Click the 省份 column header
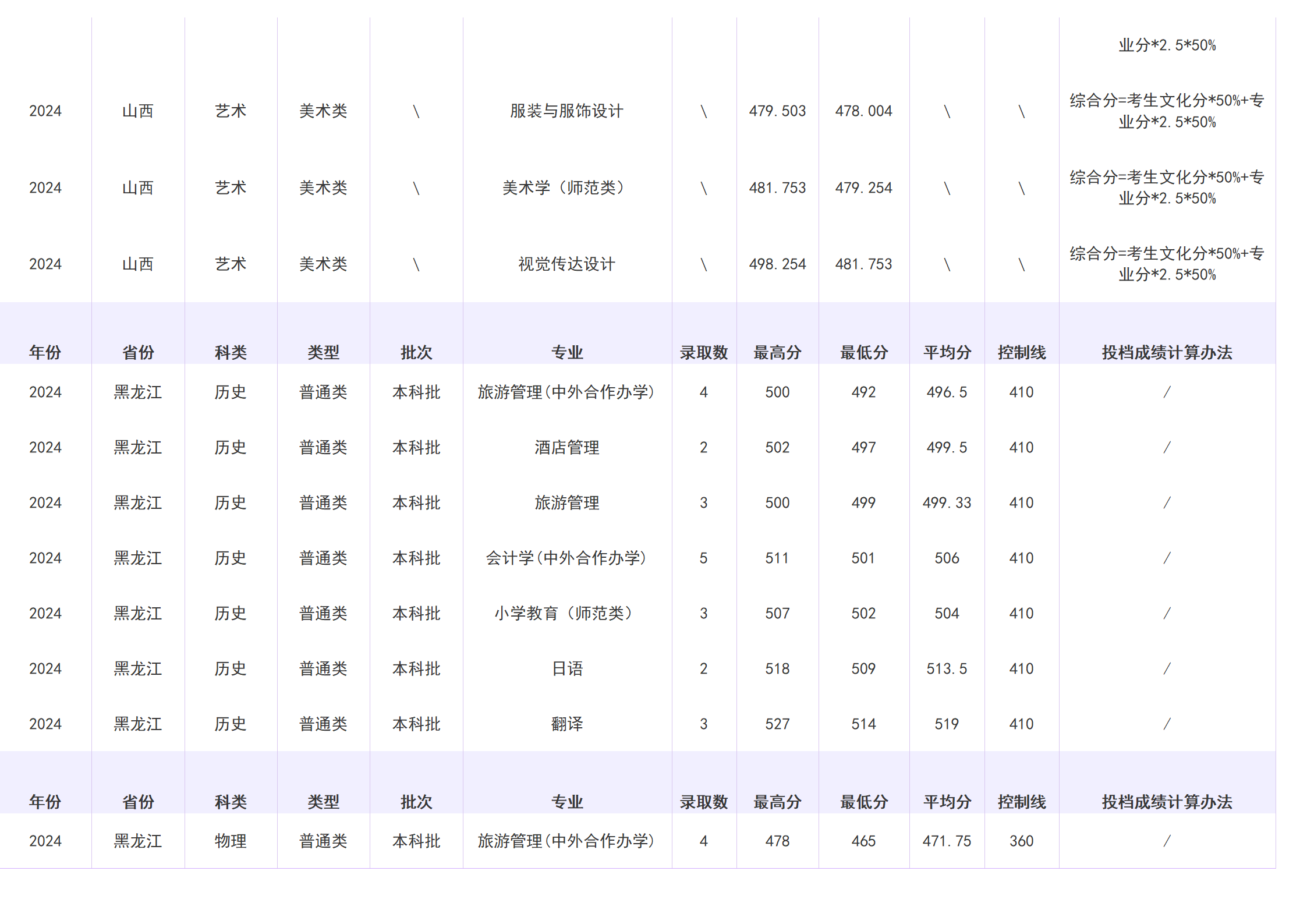 tap(138, 352)
